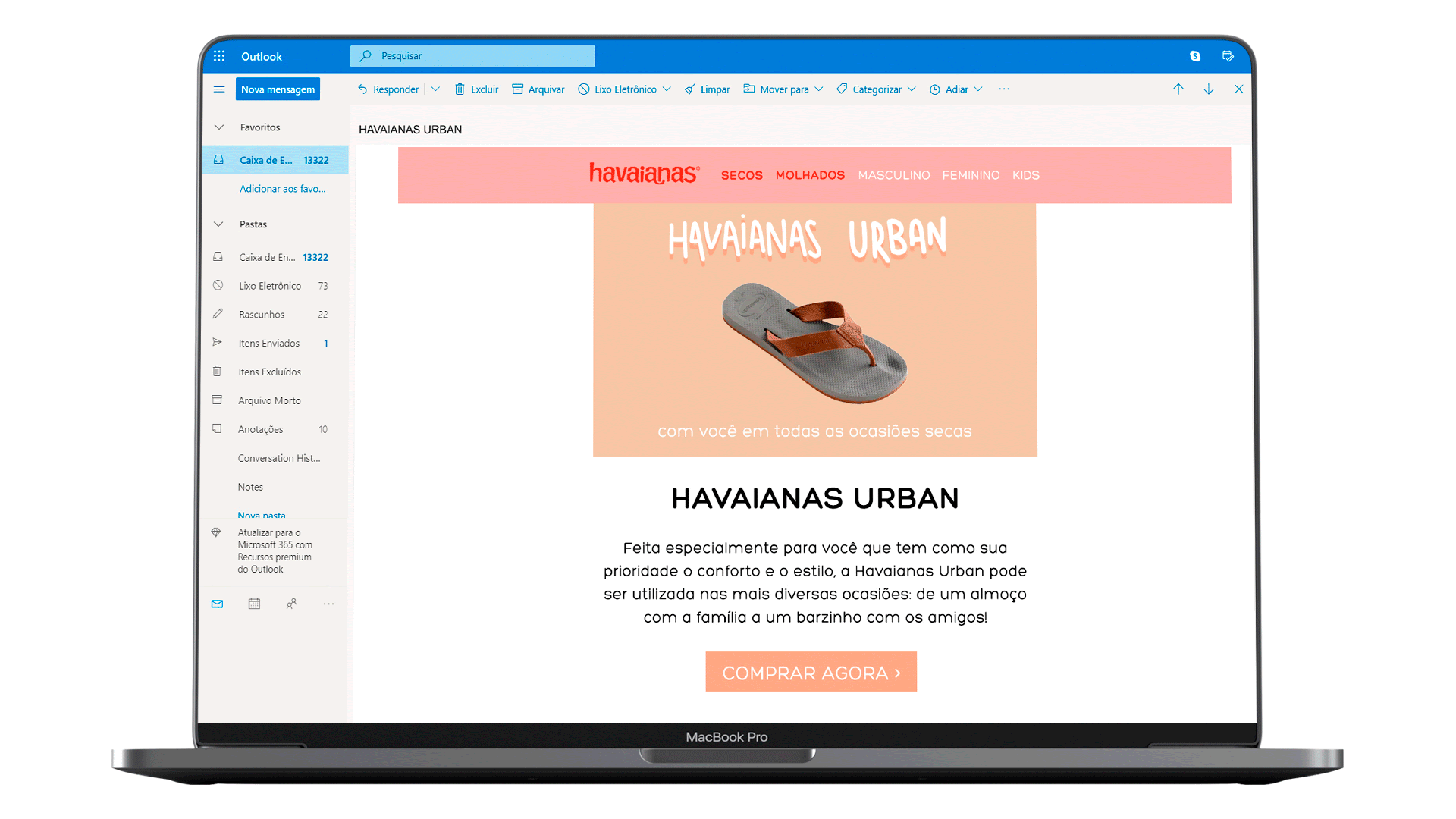Click FEMININO in Havaianas email menu
1456x819 pixels.
click(971, 175)
